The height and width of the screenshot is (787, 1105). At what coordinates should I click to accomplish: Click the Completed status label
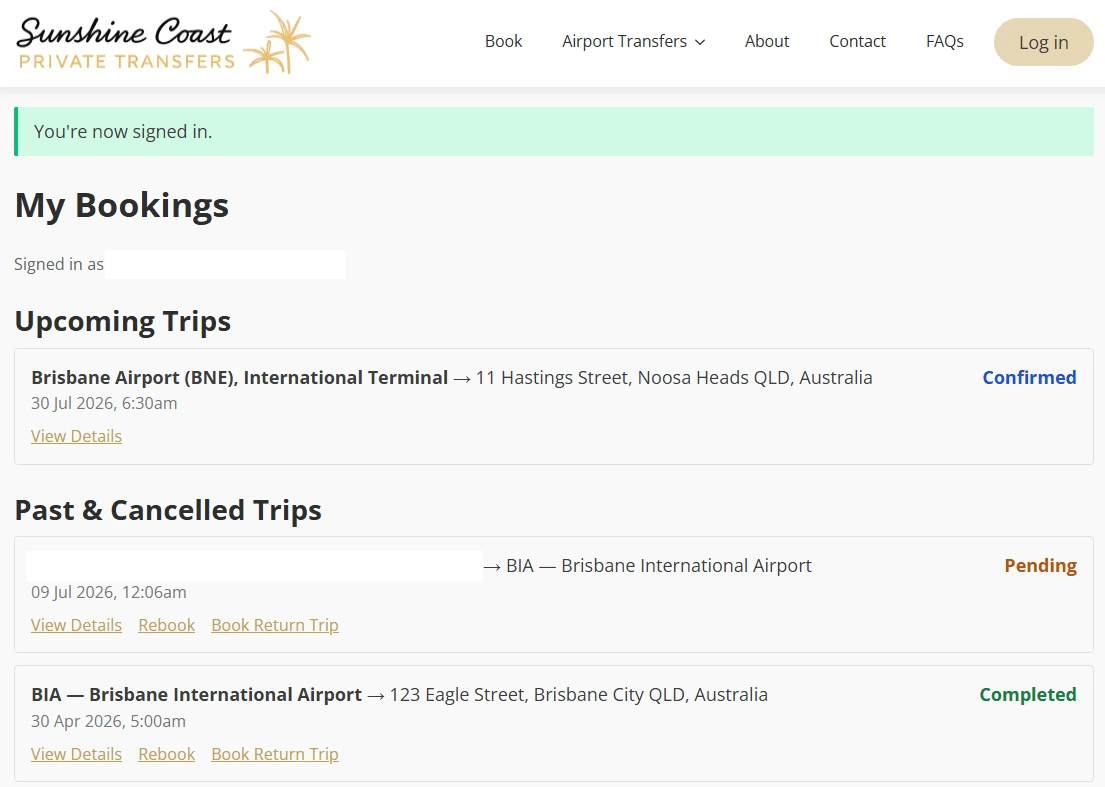pos(1027,695)
